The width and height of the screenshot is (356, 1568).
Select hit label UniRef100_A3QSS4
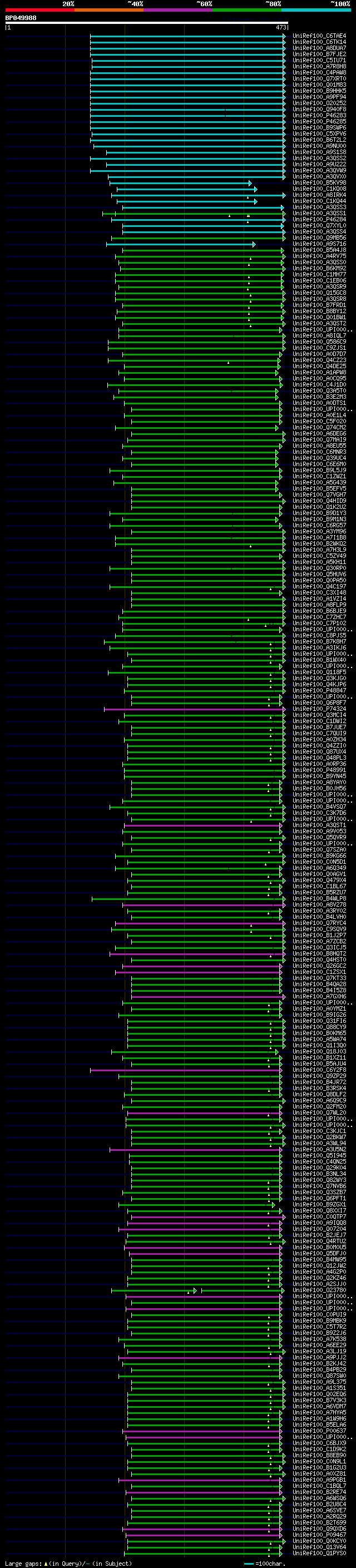tap(319, 231)
